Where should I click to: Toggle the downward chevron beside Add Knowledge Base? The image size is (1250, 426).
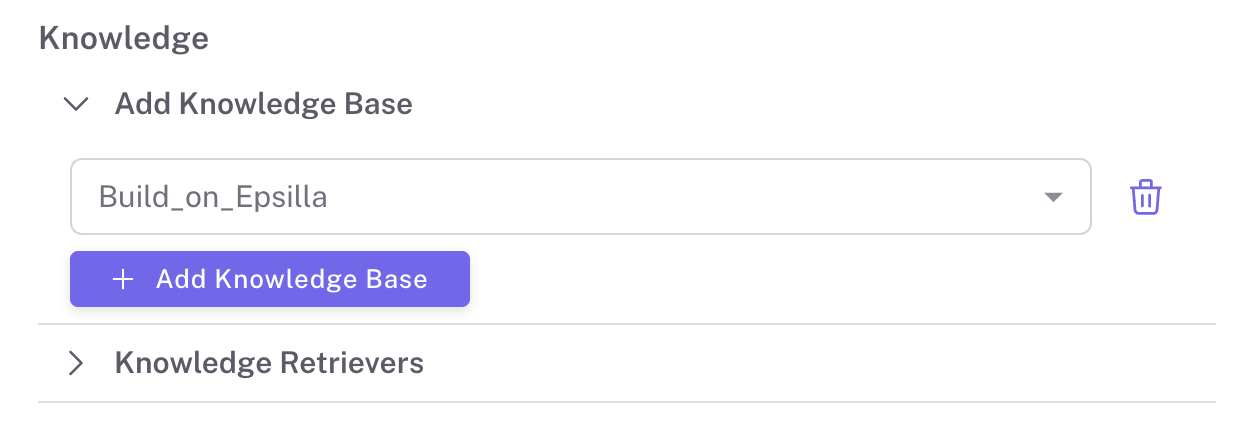76,103
